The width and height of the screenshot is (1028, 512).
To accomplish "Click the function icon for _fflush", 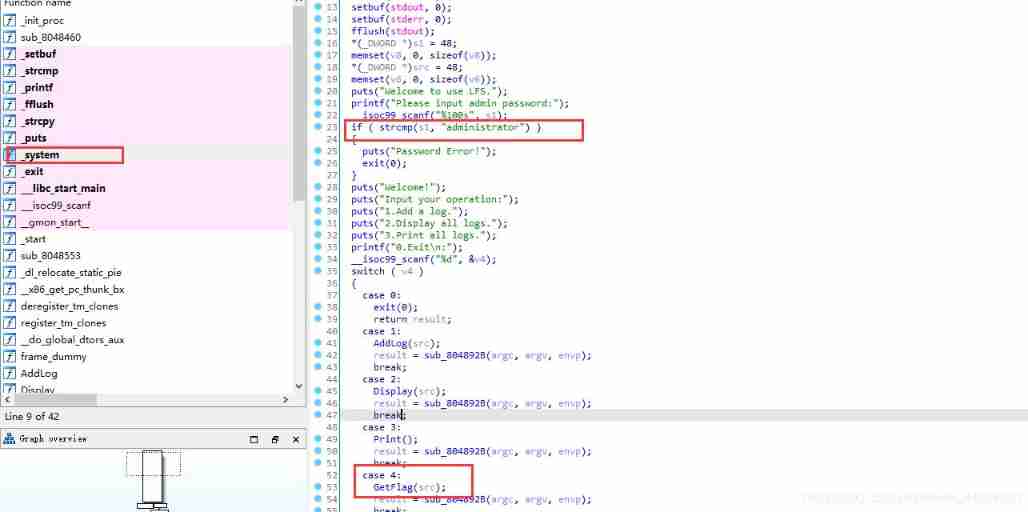I will [x=10, y=104].
